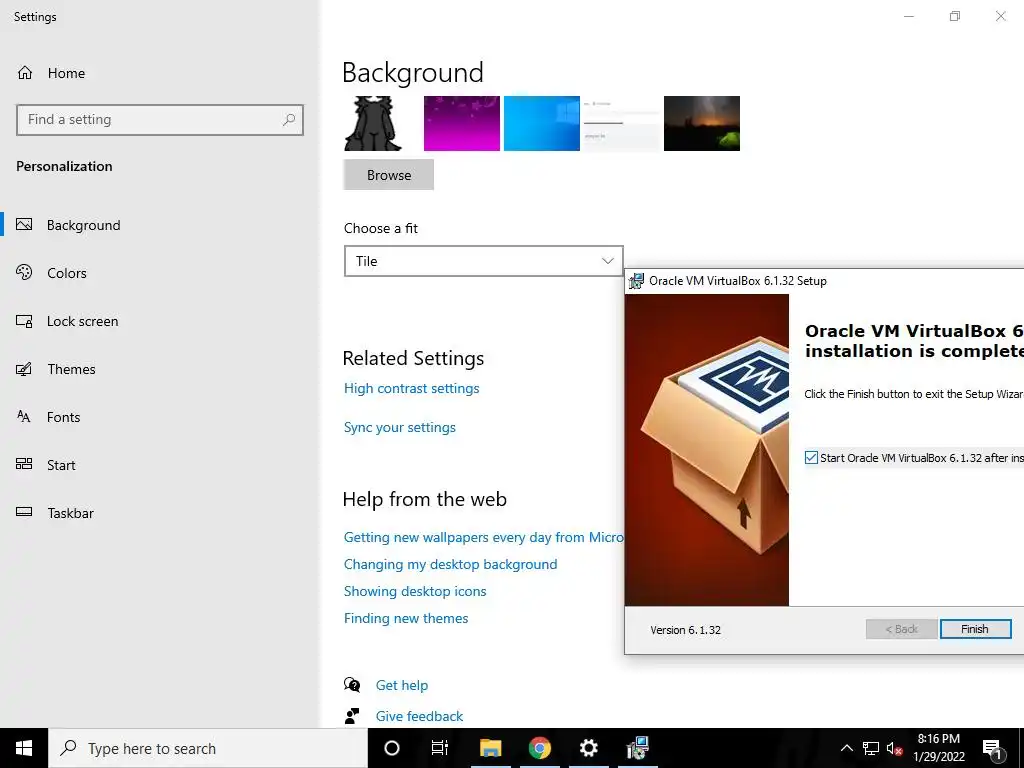Focus the Find a setting search box
Viewport: 1024px width, 768px height.
160,120
